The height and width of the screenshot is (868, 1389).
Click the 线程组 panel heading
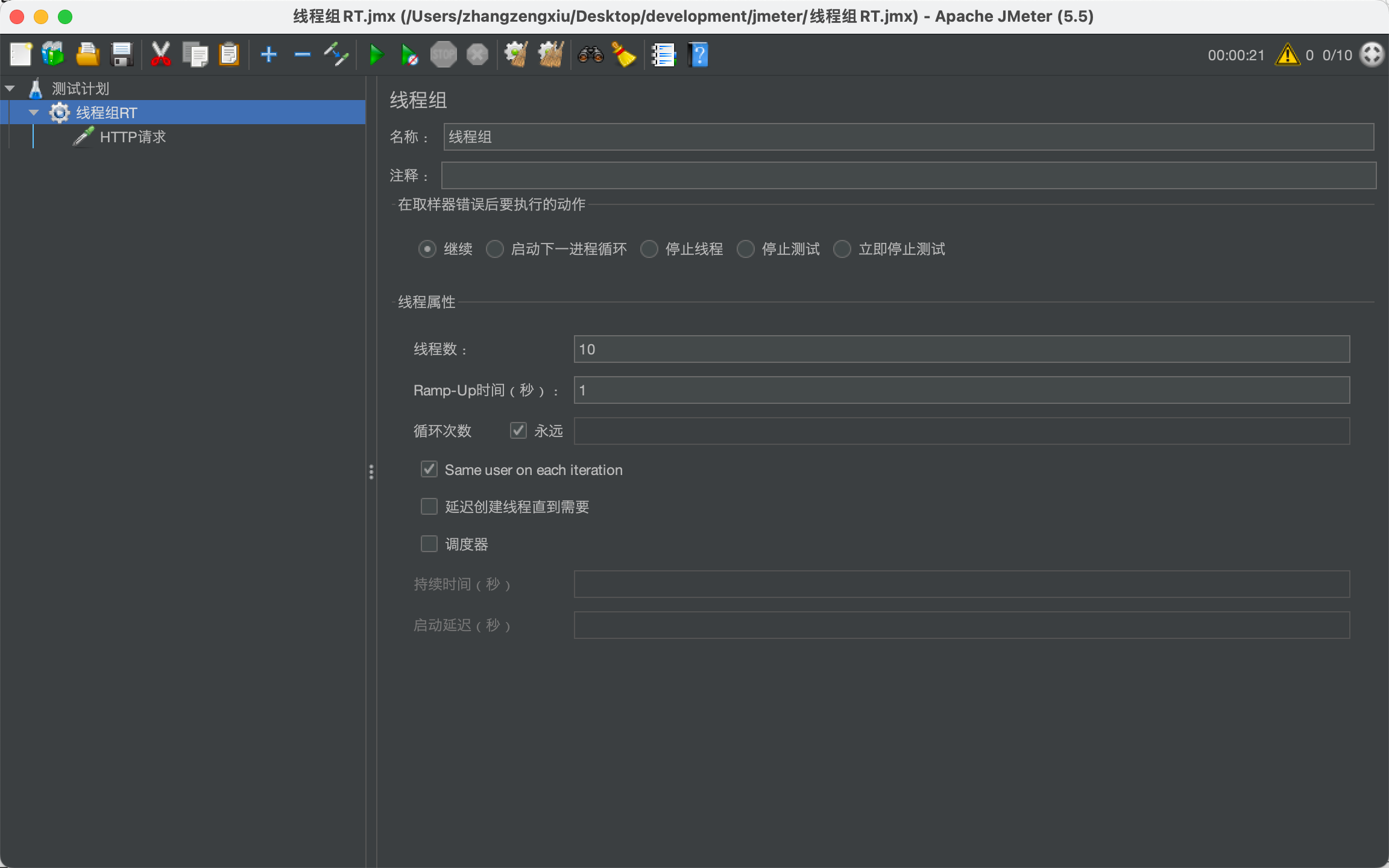(x=418, y=100)
